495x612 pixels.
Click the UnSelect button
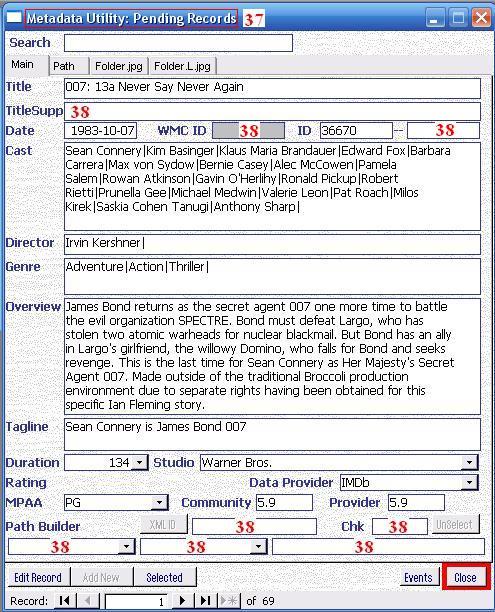point(454,525)
